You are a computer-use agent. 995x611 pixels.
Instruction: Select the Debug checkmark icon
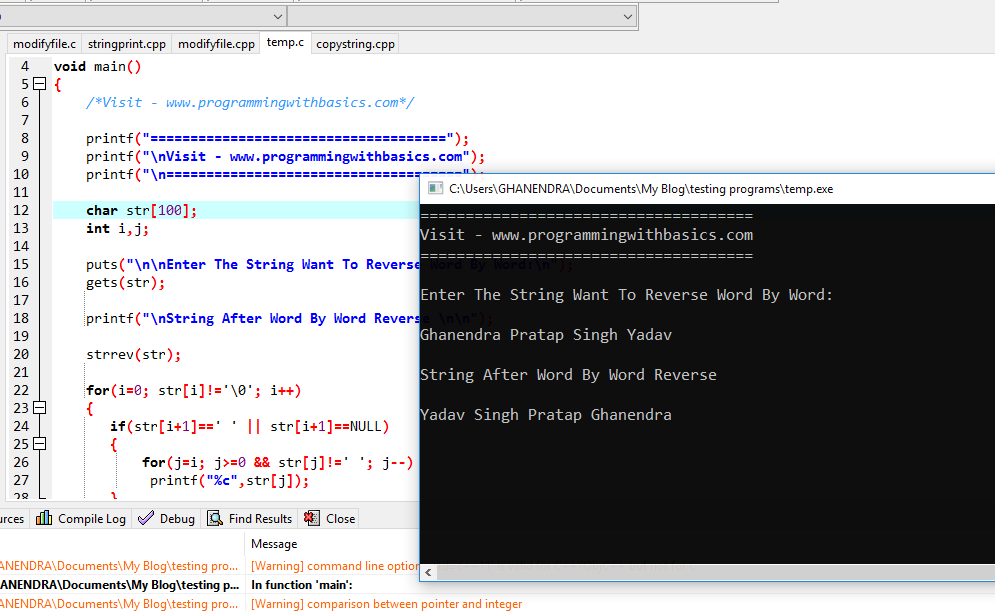(146, 518)
